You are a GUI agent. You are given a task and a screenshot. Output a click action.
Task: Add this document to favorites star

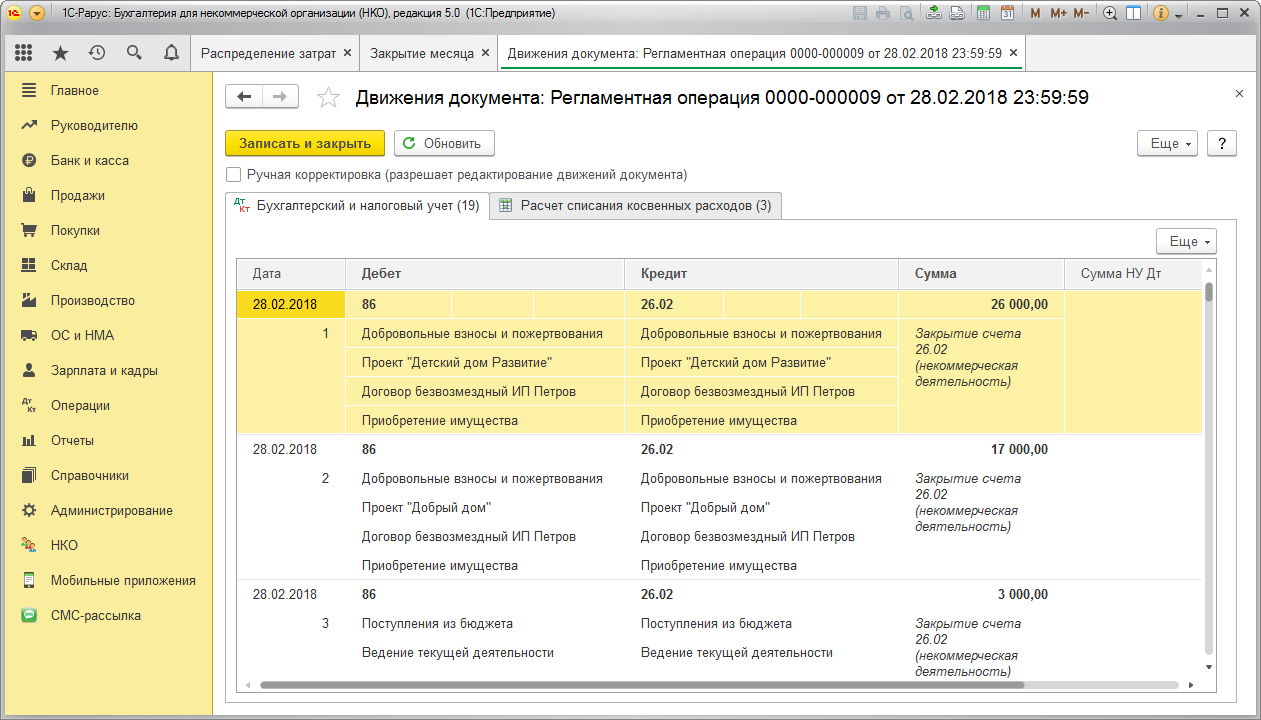pos(328,97)
